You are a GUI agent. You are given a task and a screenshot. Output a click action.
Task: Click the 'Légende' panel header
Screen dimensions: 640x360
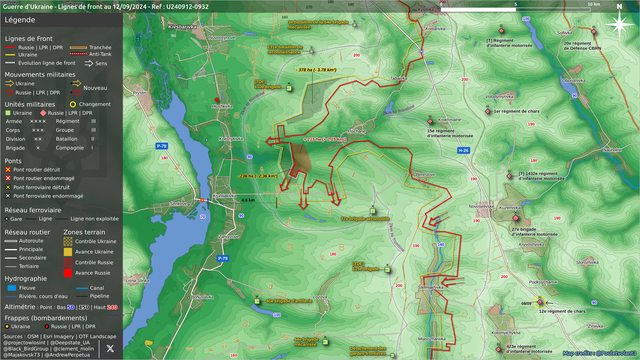(20, 20)
